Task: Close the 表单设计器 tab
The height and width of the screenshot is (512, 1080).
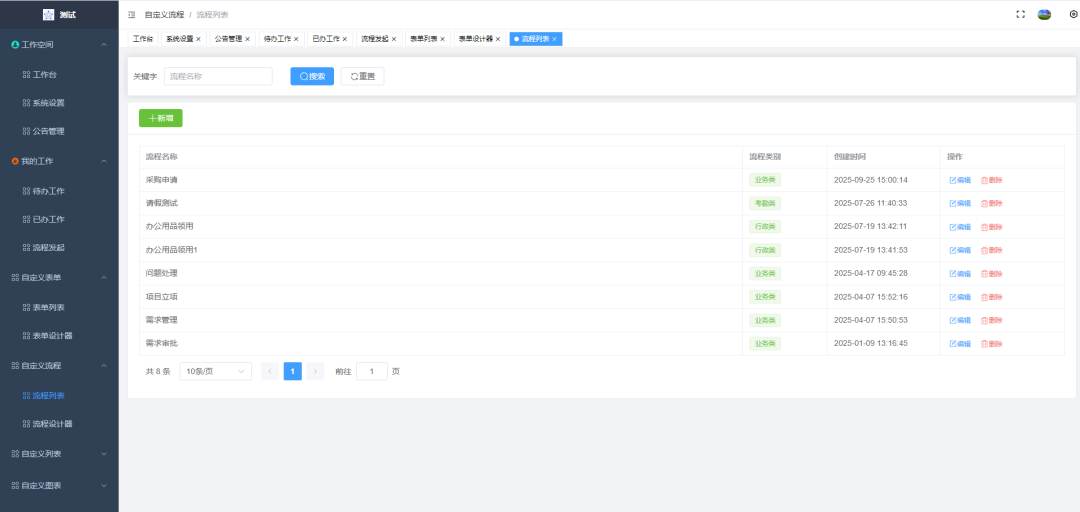Action: pos(497,39)
